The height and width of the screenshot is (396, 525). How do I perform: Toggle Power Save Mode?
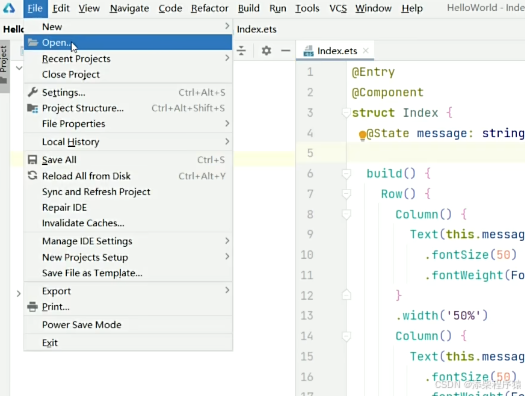pos(128,325)
